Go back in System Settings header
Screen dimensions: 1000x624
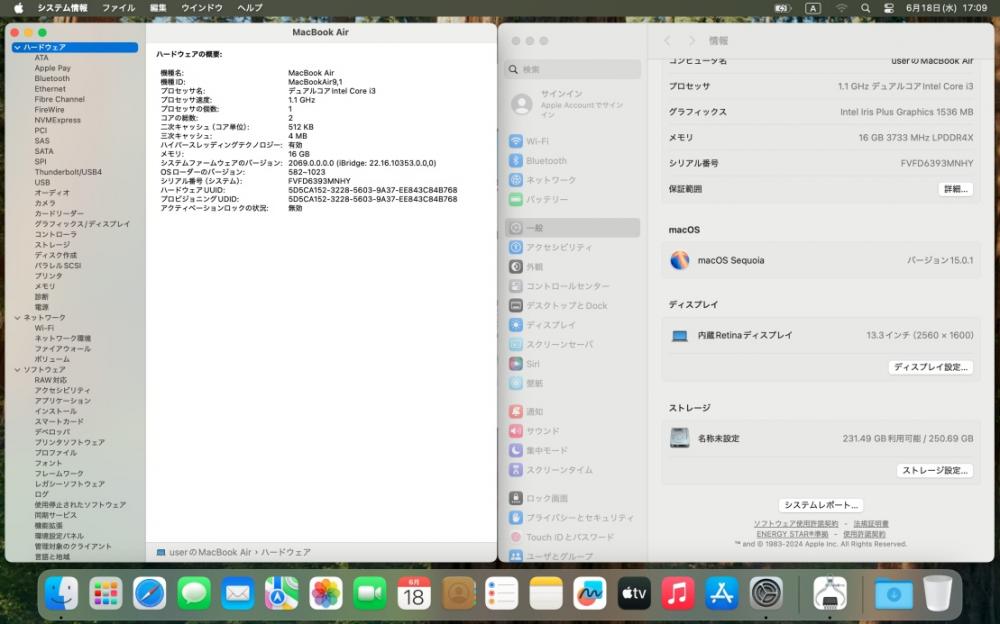tap(667, 41)
